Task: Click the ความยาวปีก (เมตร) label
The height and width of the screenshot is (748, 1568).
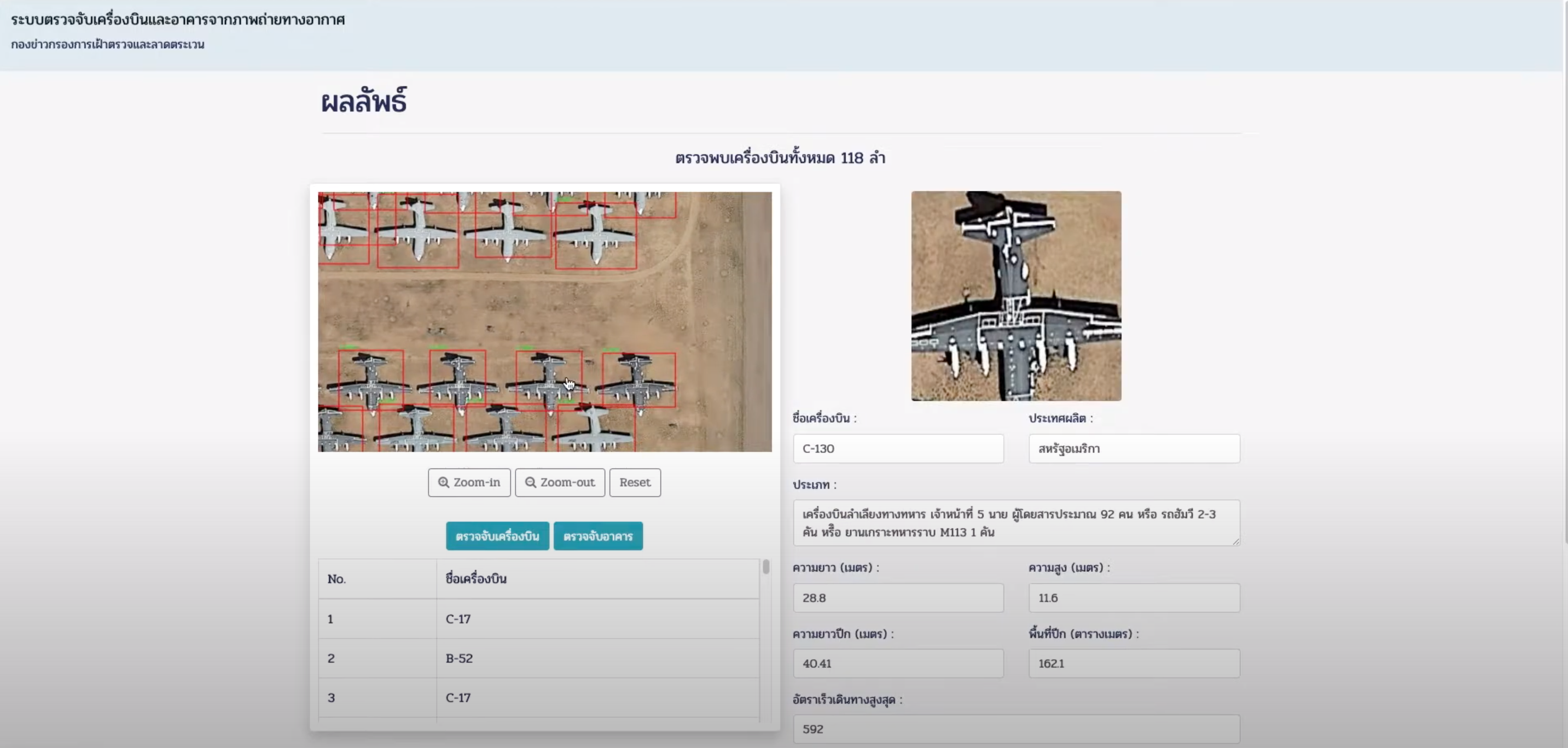Action: pyautogui.click(x=843, y=634)
